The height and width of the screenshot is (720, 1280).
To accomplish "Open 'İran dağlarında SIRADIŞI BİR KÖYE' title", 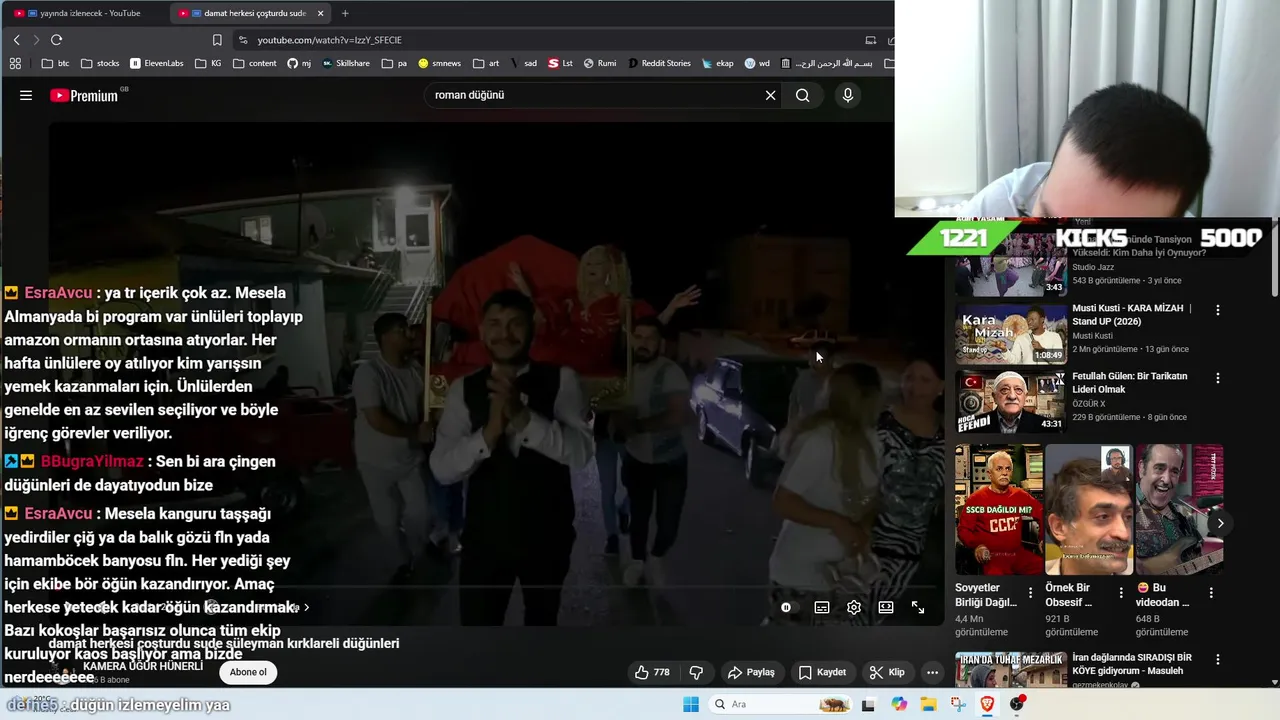I will pos(1133,664).
